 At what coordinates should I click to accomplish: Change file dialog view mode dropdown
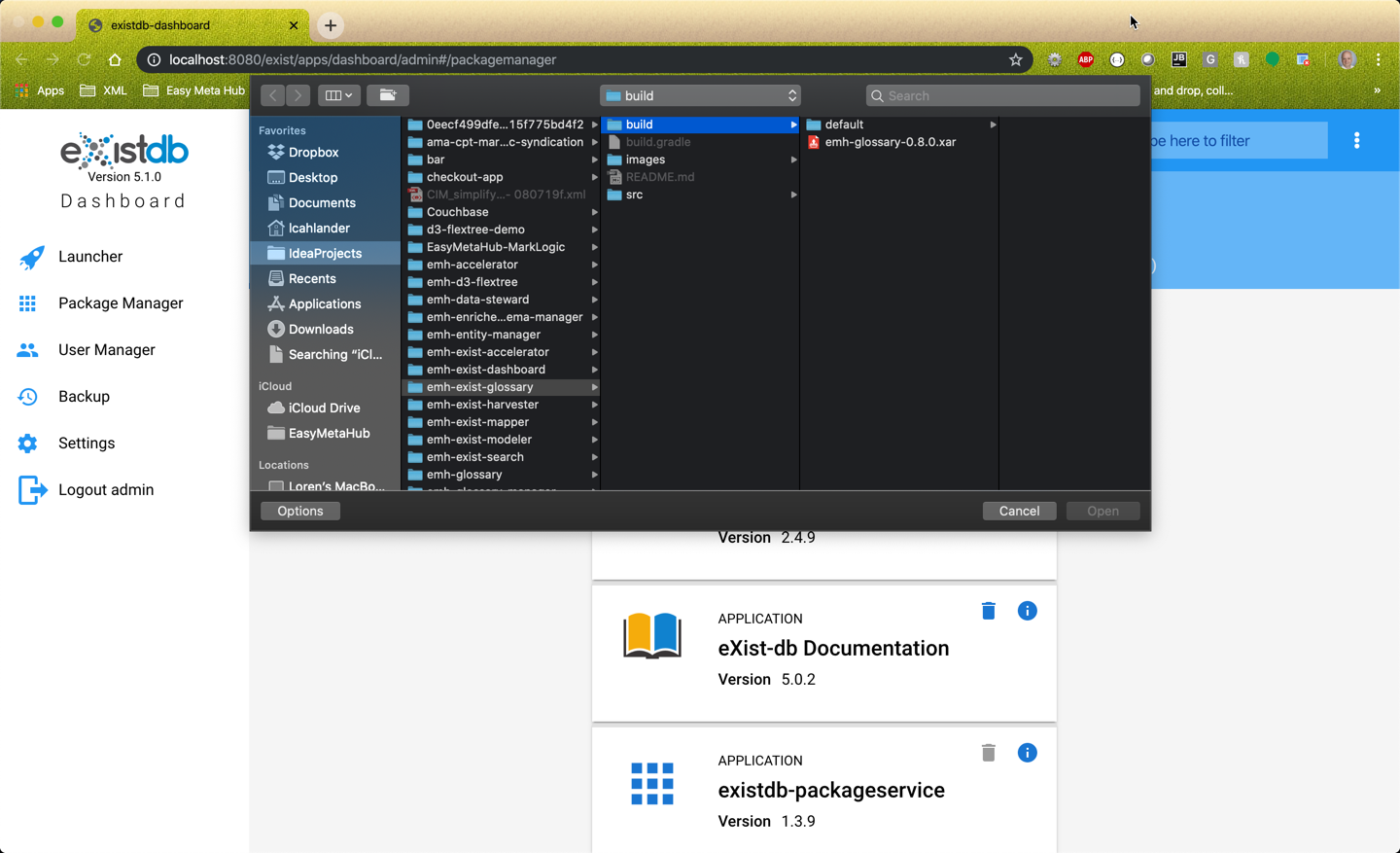tap(338, 95)
